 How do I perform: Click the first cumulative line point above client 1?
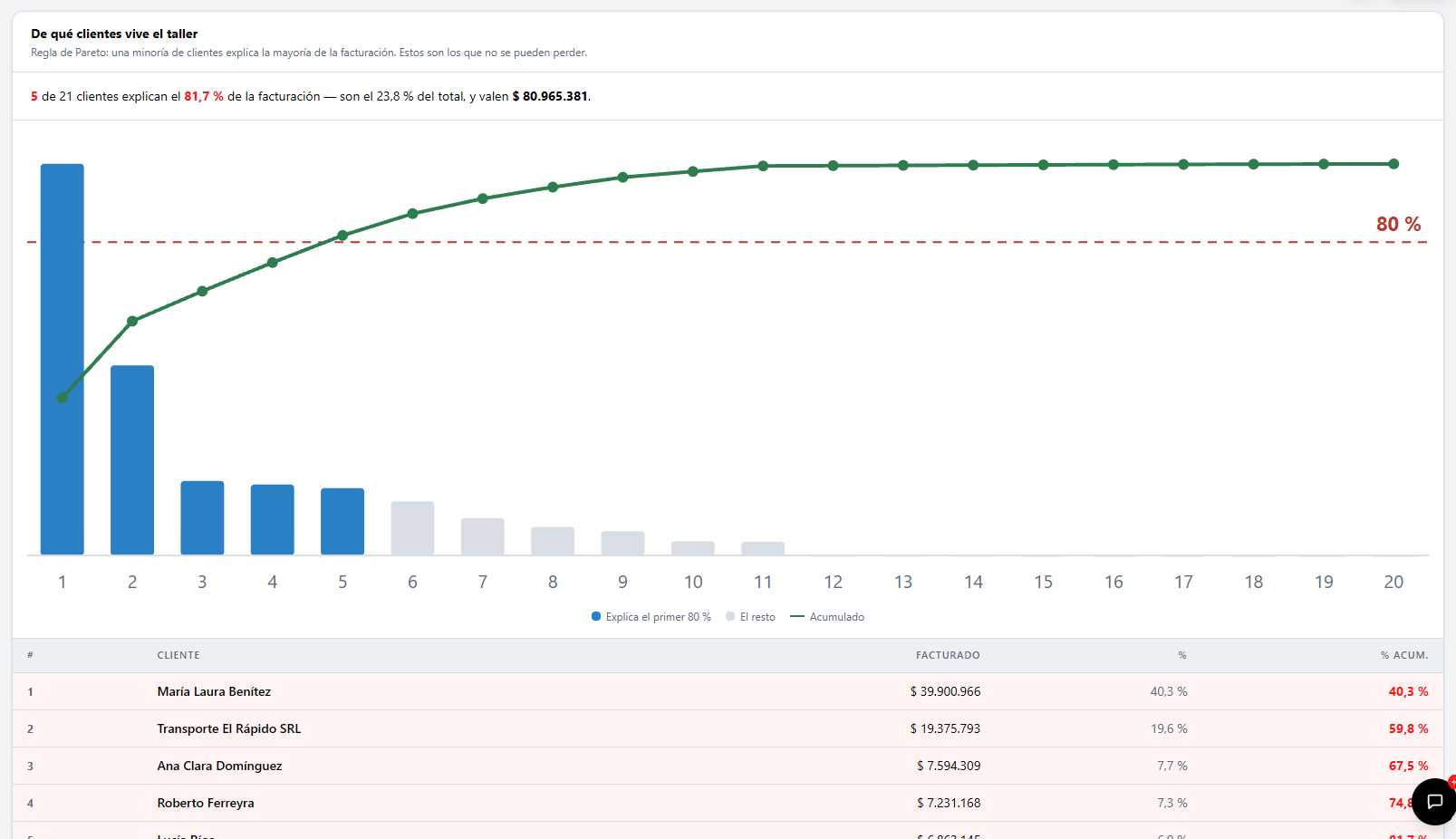point(63,398)
